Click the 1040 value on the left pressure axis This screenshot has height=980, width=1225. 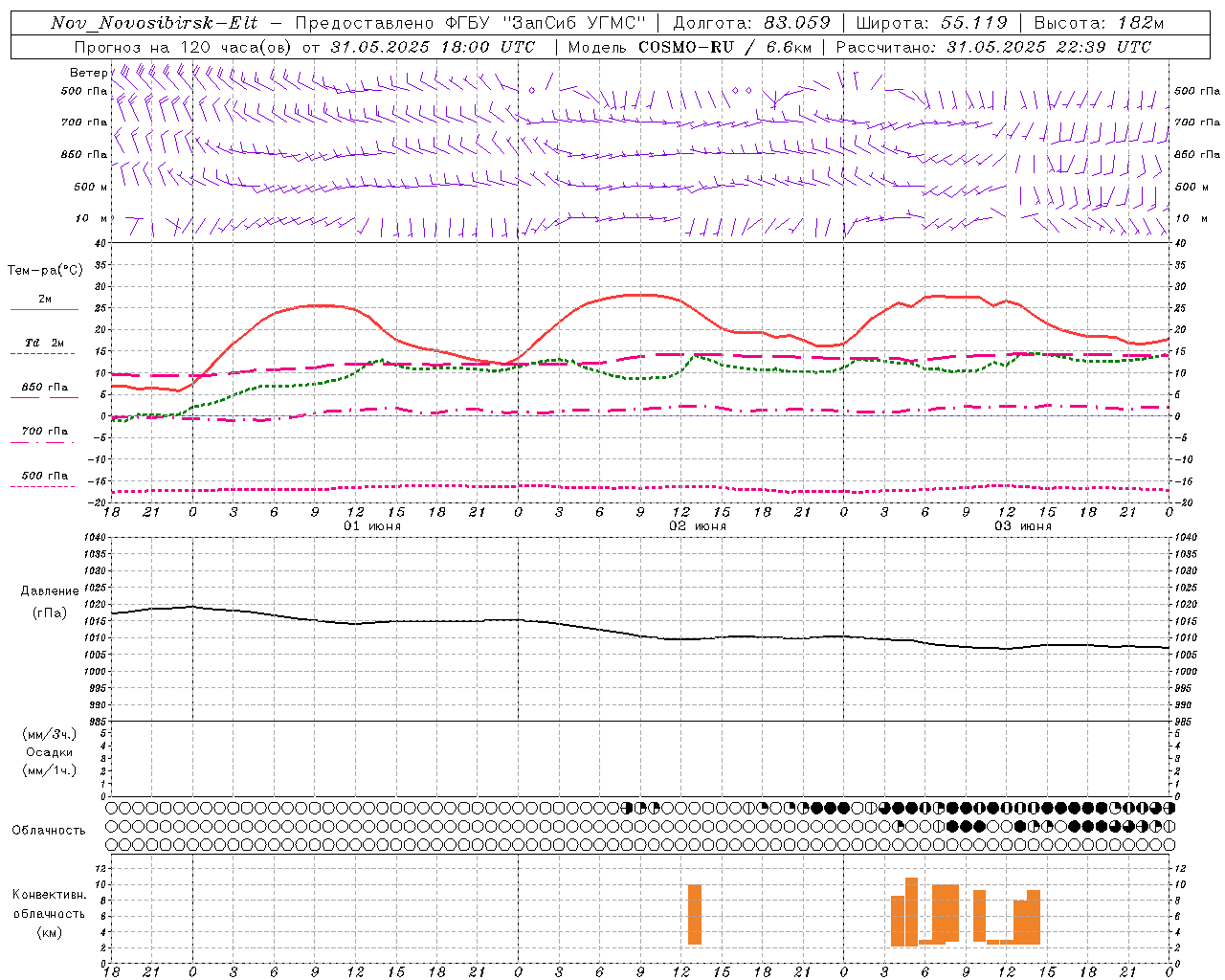point(94,538)
